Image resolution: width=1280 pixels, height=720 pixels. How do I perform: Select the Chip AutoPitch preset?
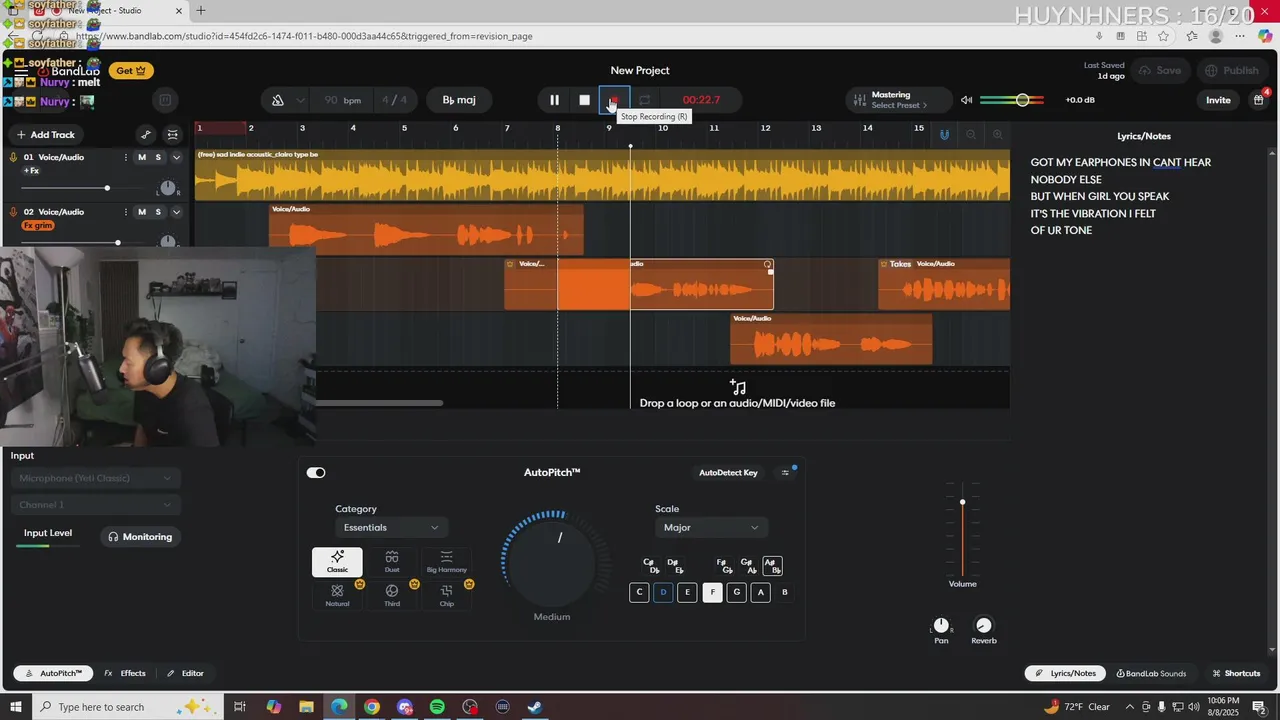447,596
